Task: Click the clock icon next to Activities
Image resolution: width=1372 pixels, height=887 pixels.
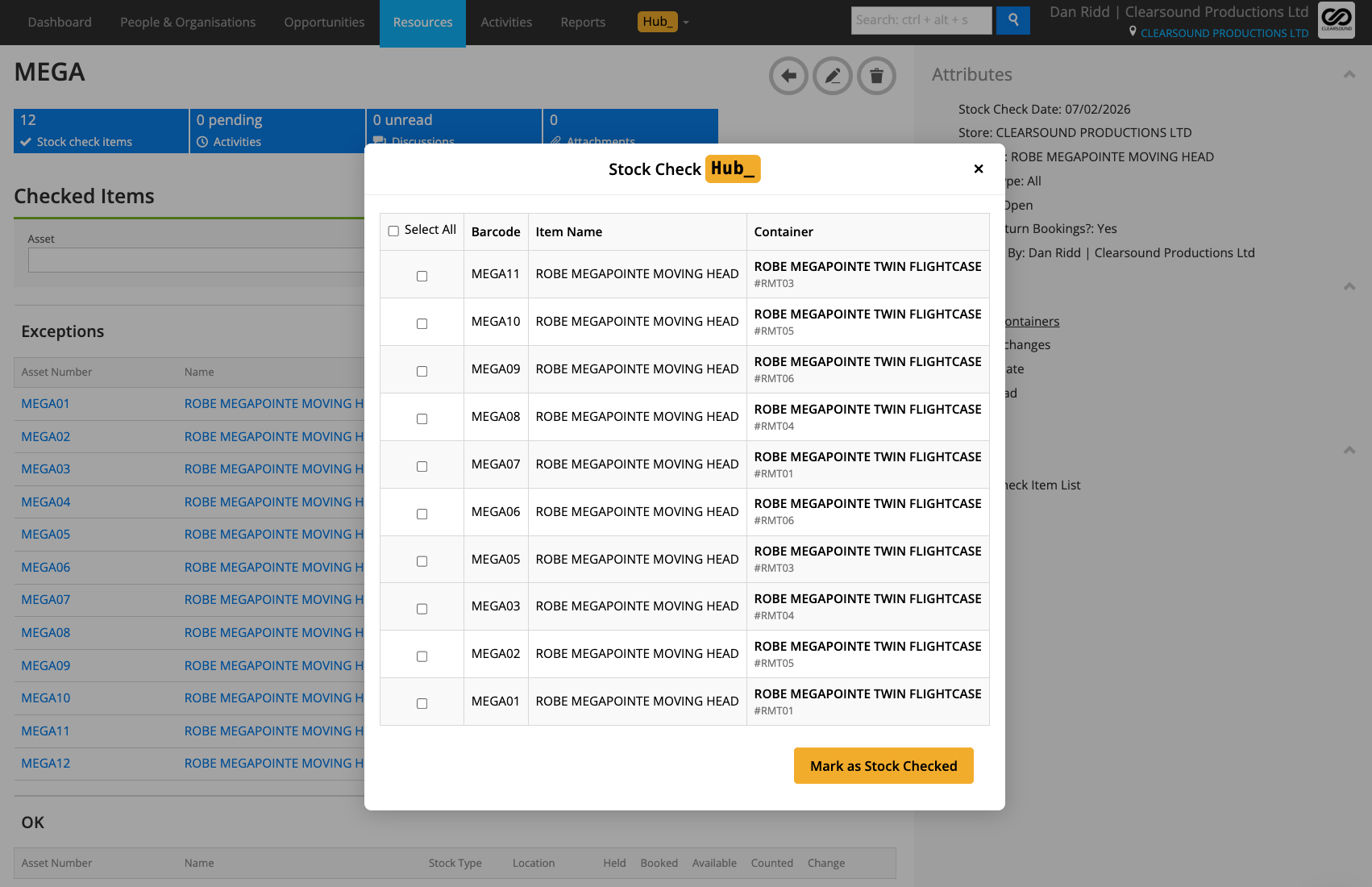Action: (x=202, y=142)
